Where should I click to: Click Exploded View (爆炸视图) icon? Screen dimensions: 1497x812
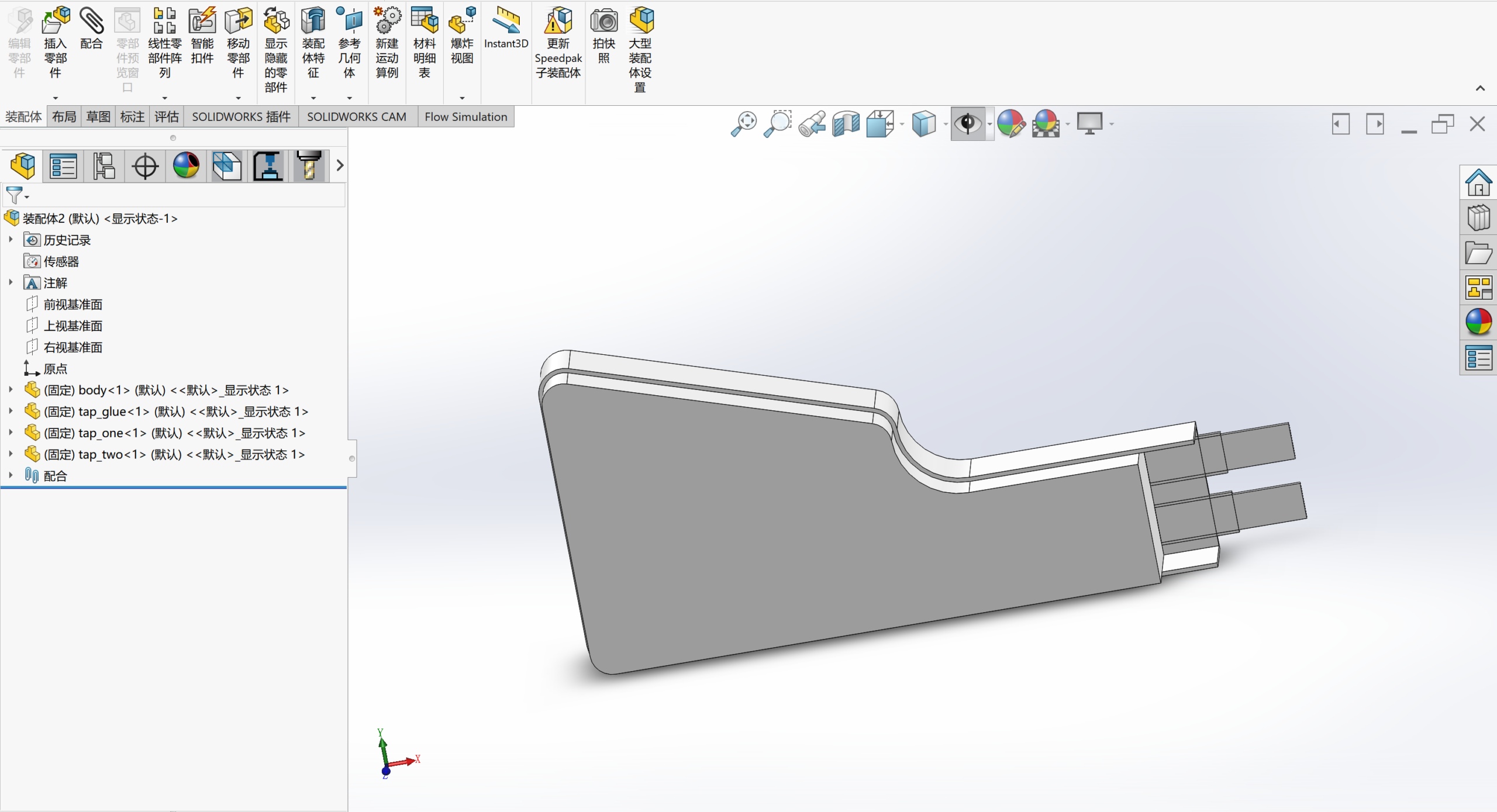point(462,20)
